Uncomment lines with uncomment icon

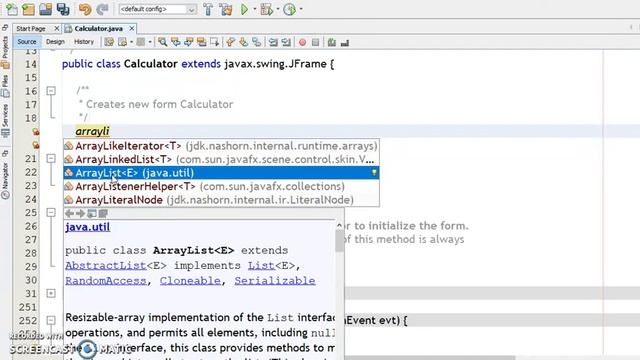tap(344, 42)
